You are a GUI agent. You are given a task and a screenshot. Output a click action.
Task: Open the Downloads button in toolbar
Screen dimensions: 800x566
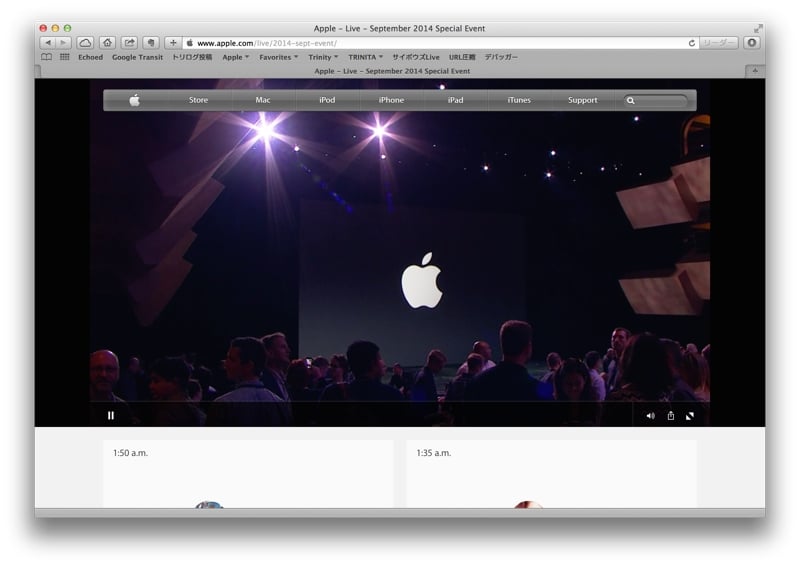click(751, 43)
